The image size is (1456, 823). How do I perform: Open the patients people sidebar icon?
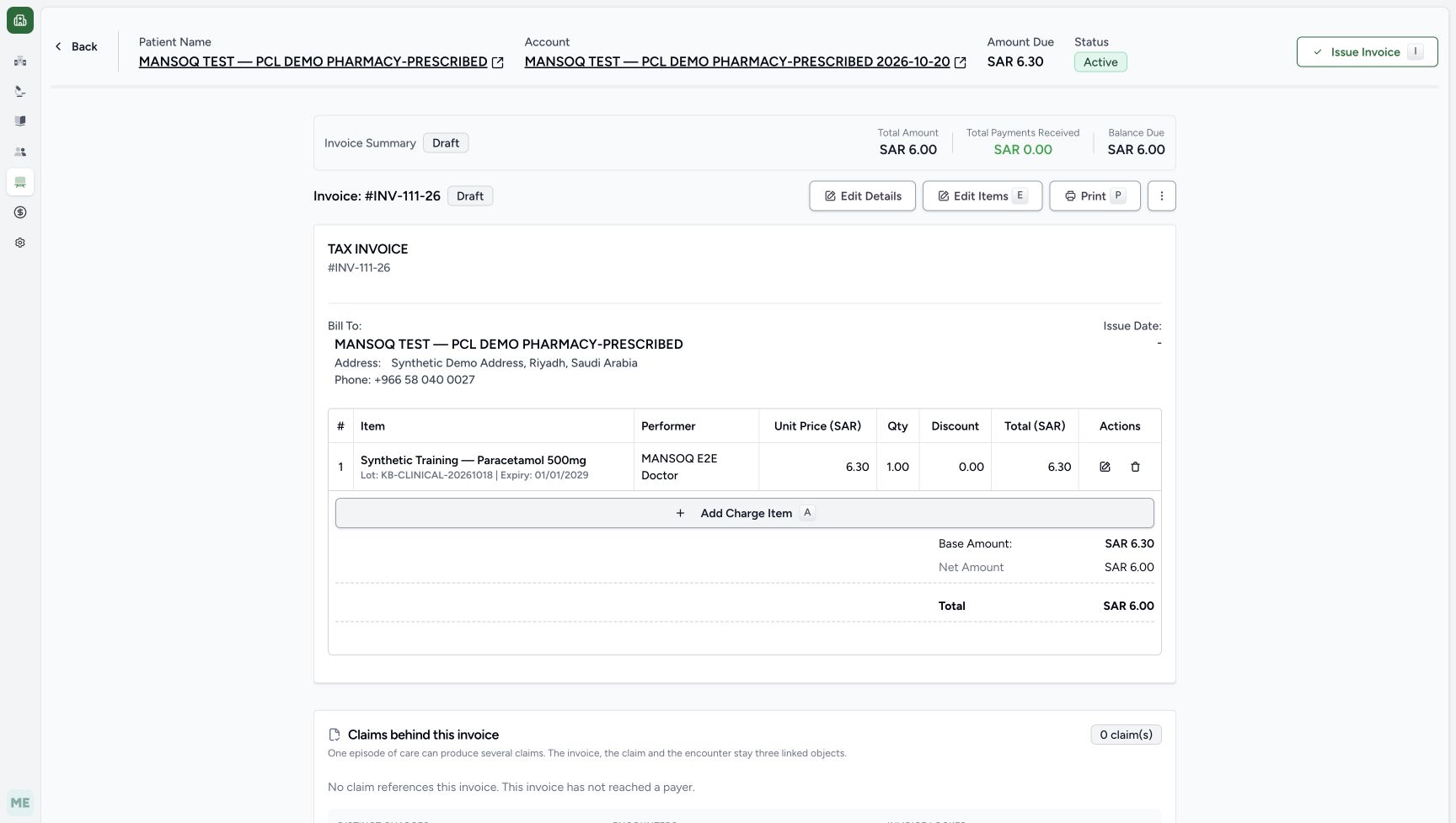(x=20, y=152)
